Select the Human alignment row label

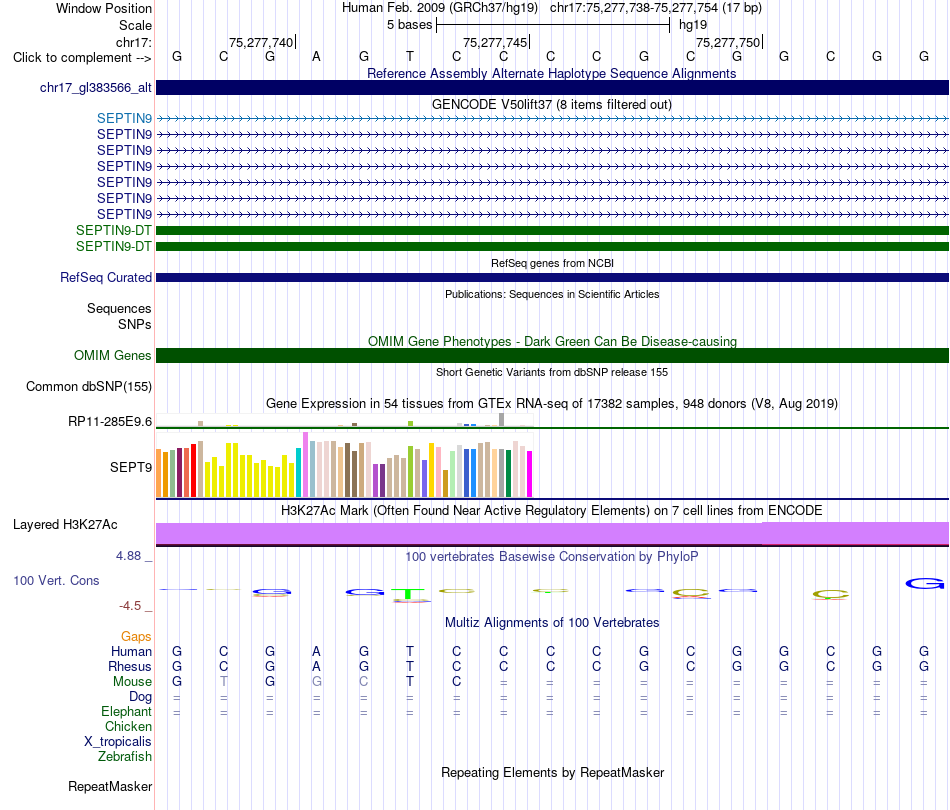click(x=131, y=651)
